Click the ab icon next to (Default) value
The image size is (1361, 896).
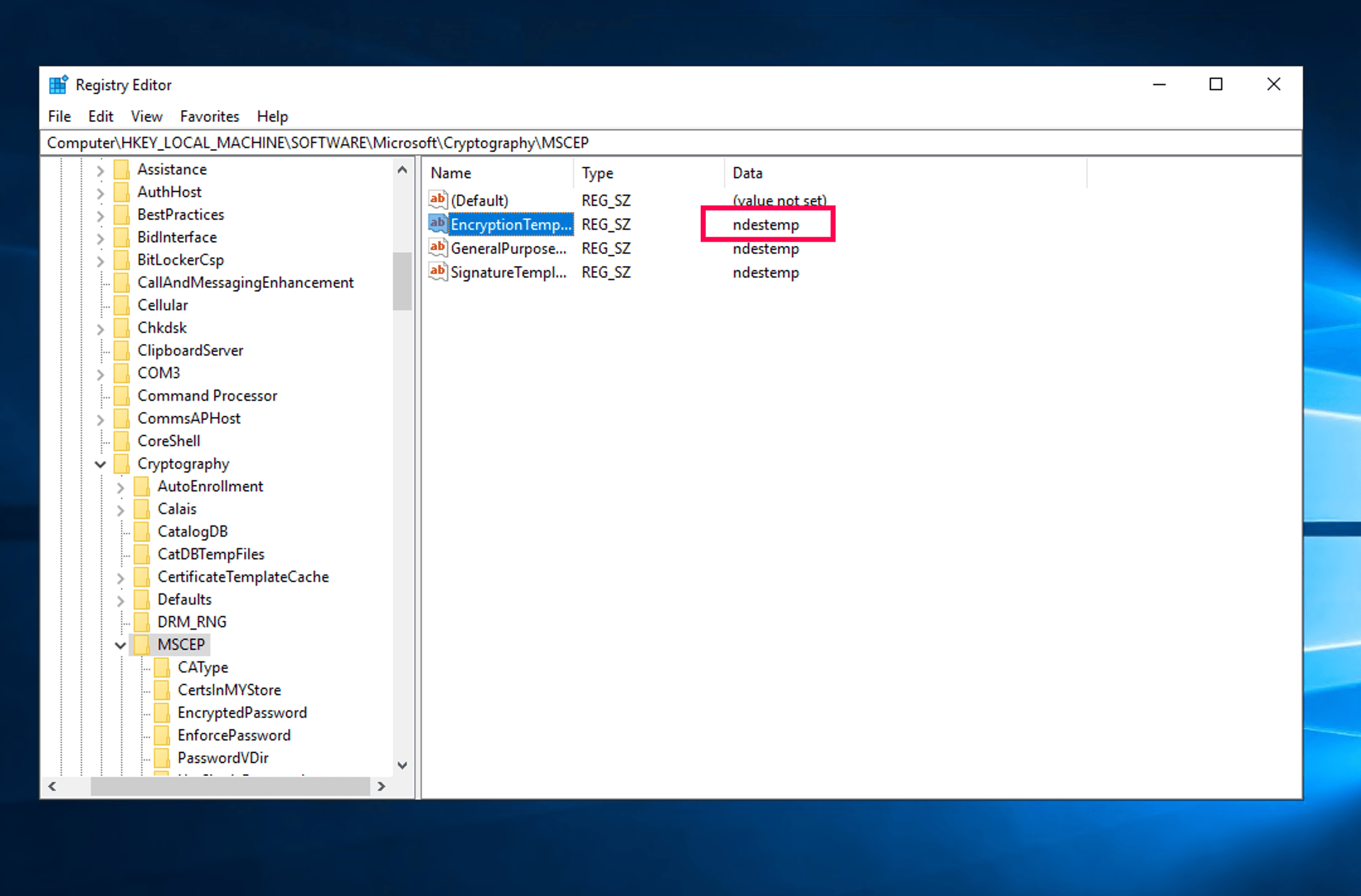tap(437, 199)
